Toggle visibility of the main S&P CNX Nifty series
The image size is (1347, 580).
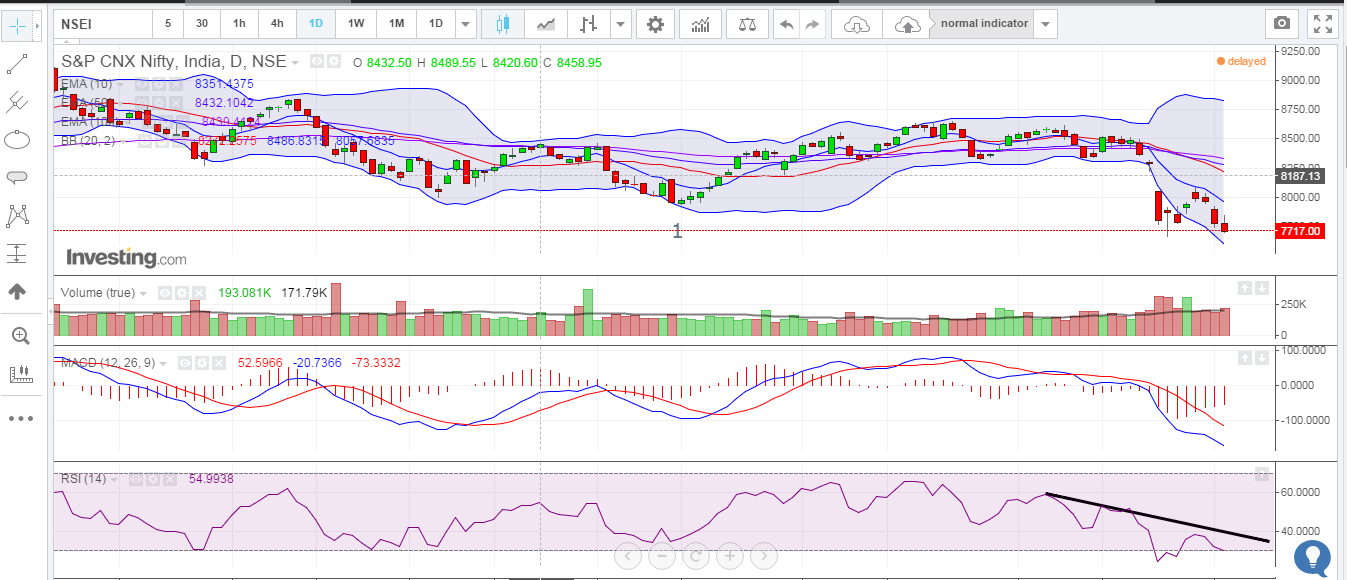317,61
